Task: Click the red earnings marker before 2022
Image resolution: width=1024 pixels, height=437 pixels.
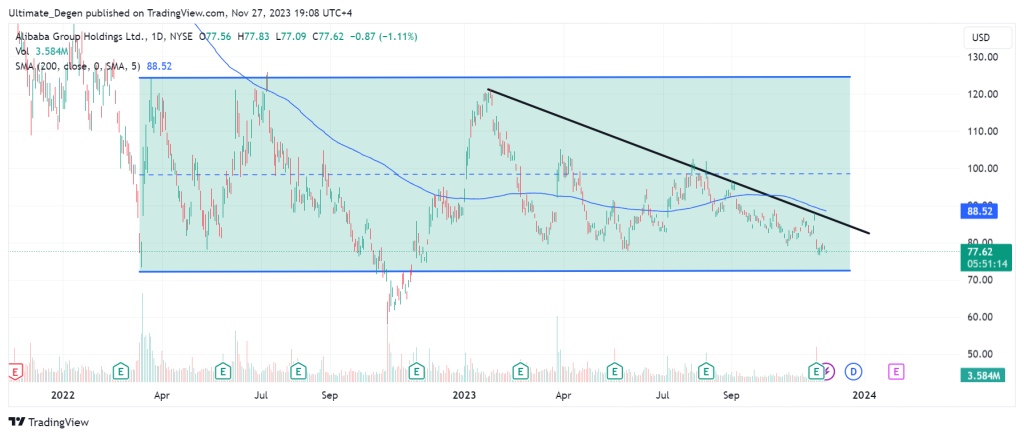Action: [x=14, y=371]
